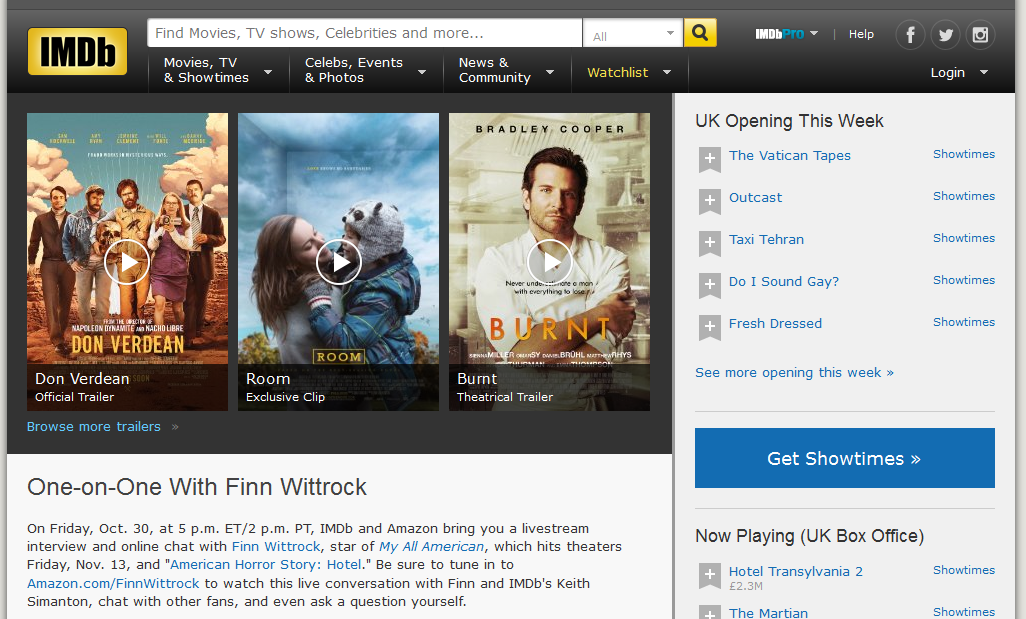Open the search category All dropdown

633,33
